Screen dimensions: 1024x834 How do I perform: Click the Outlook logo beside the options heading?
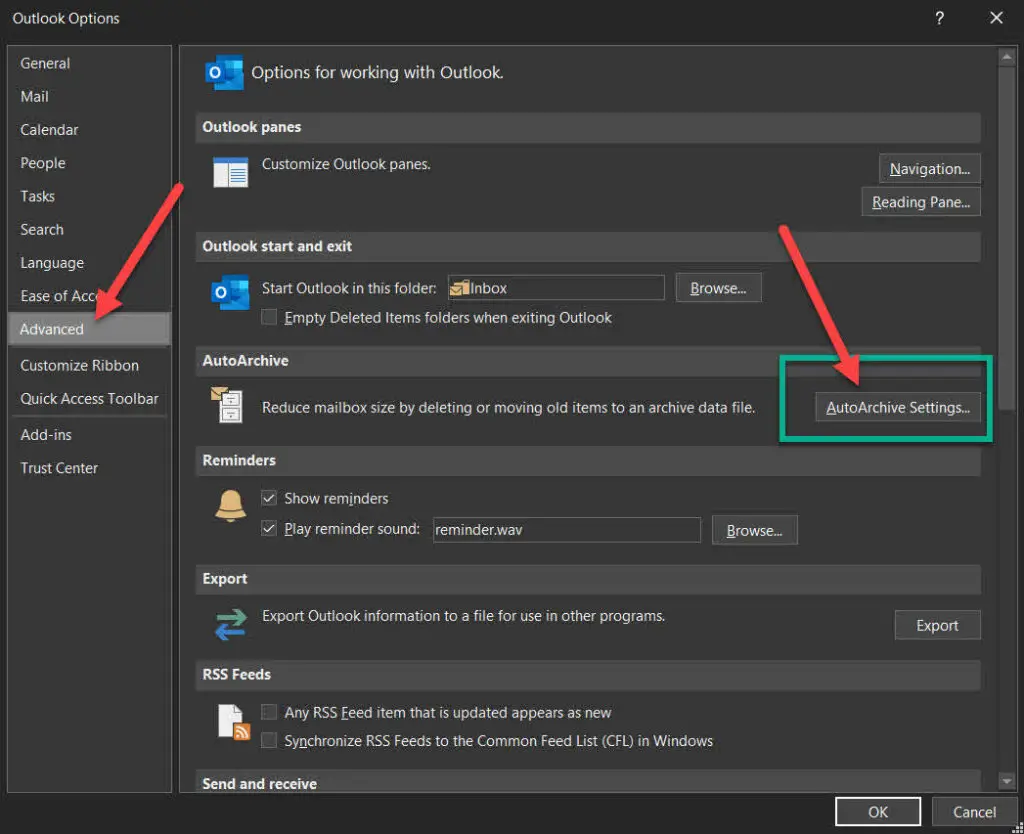coord(224,72)
